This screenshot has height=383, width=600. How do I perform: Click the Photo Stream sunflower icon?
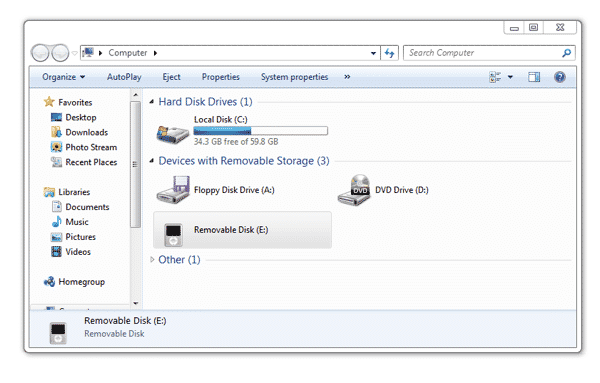click(56, 147)
